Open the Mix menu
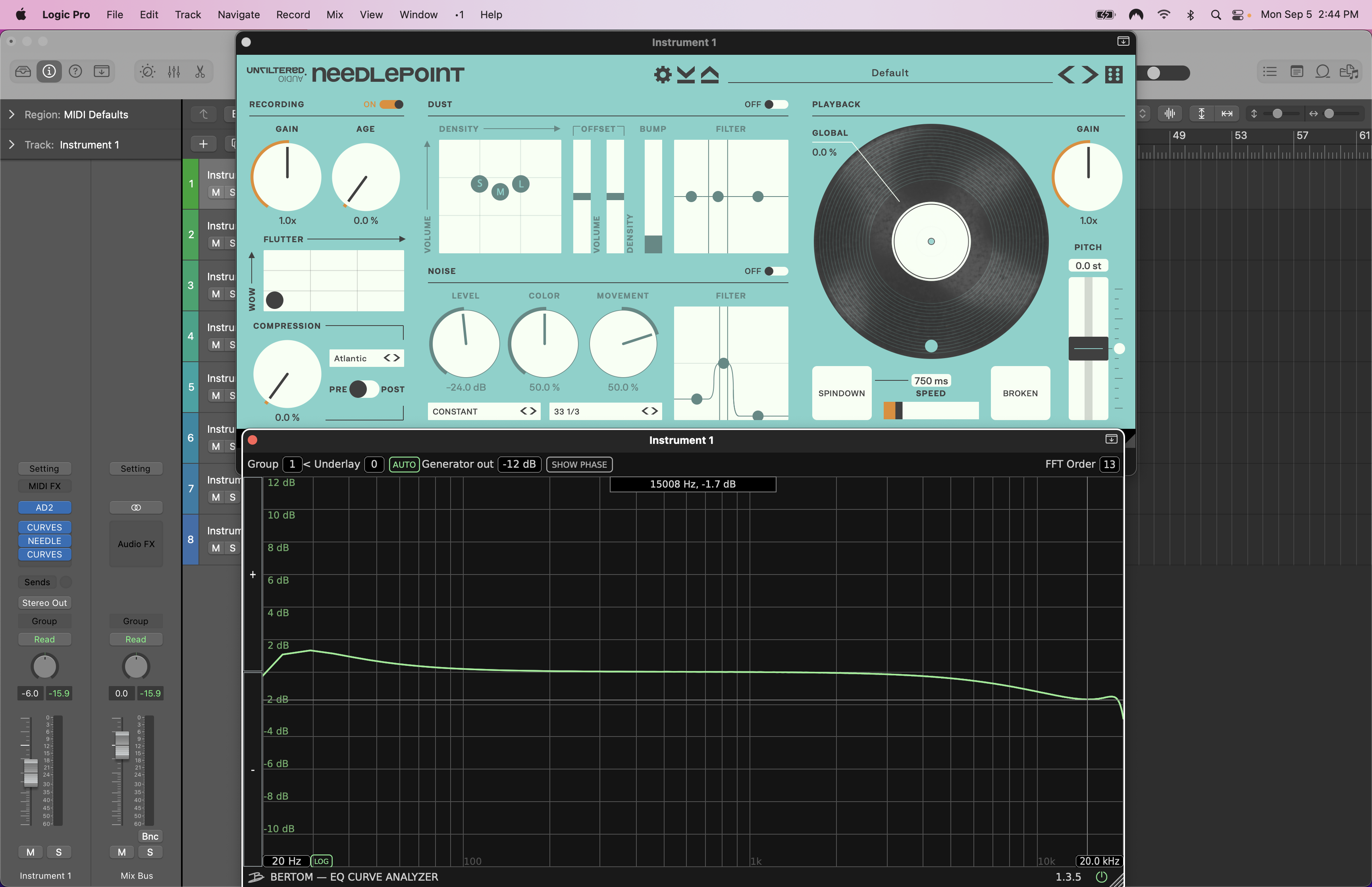 tap(335, 15)
